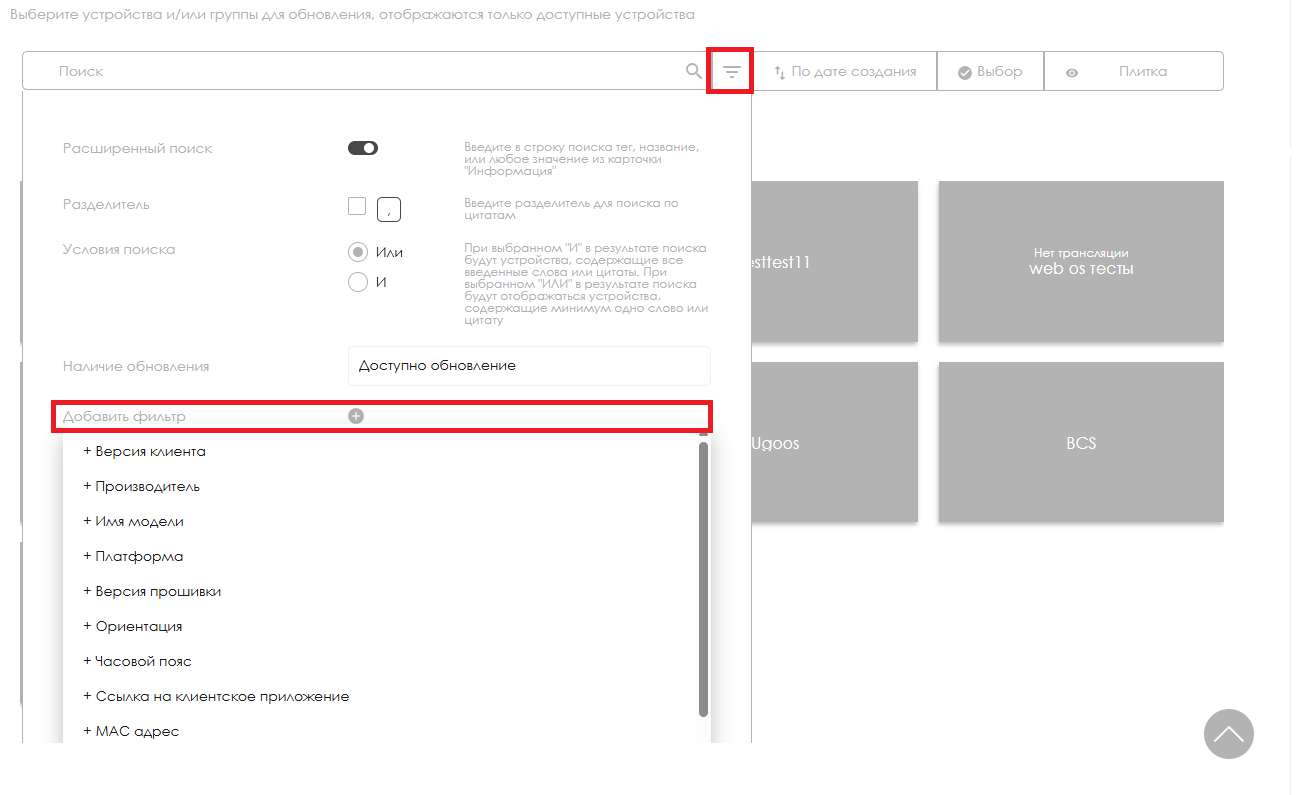Toggle the Расширенный поиск switch
The image size is (1308, 795).
coord(363,148)
